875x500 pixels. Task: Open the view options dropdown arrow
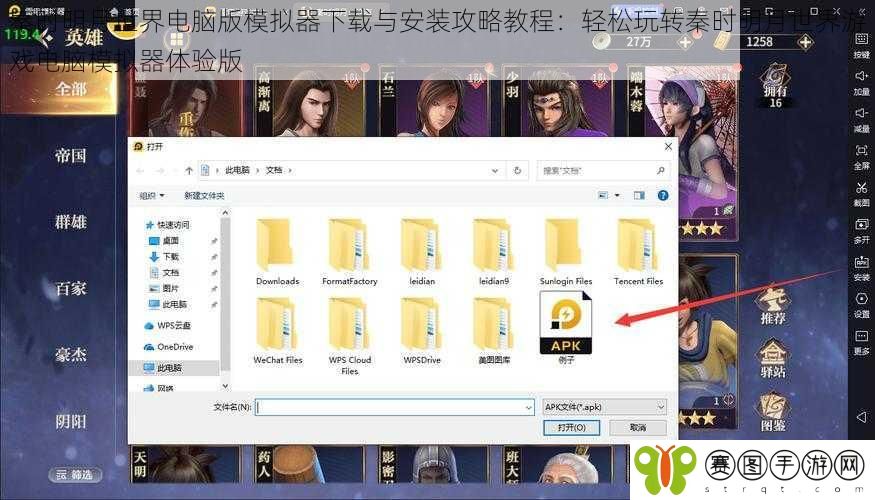pos(617,195)
